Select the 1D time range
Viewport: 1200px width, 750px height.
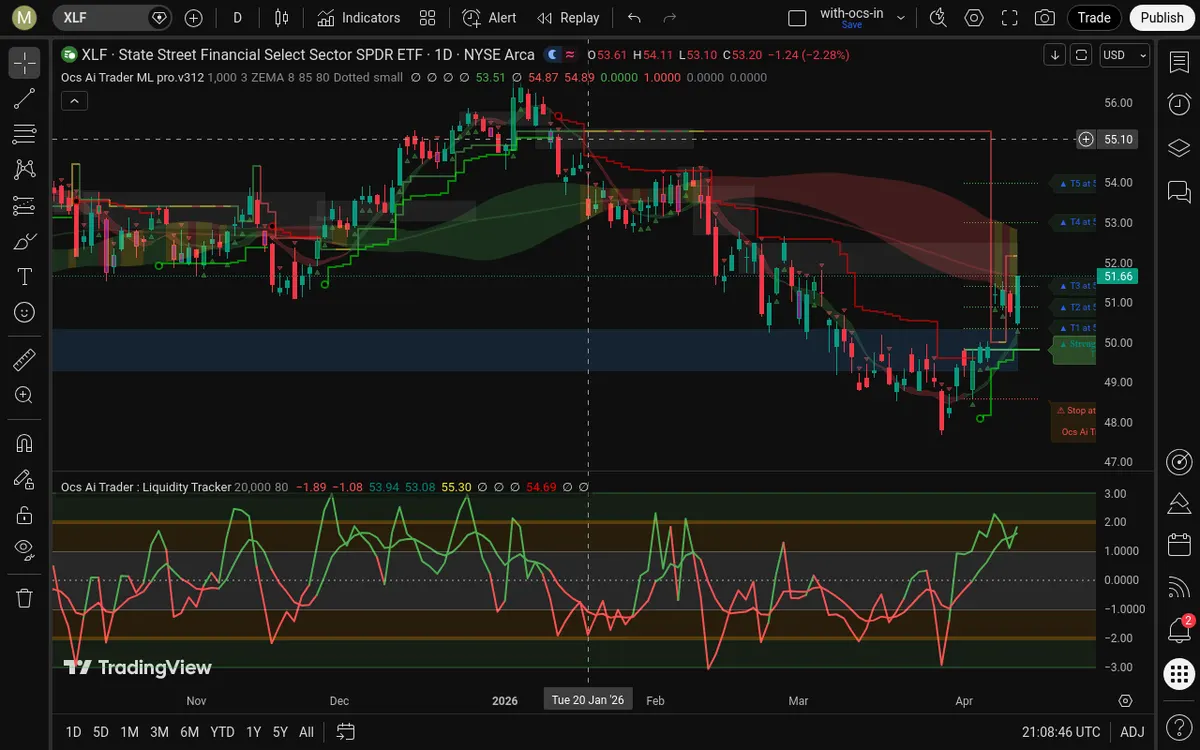tap(73, 732)
